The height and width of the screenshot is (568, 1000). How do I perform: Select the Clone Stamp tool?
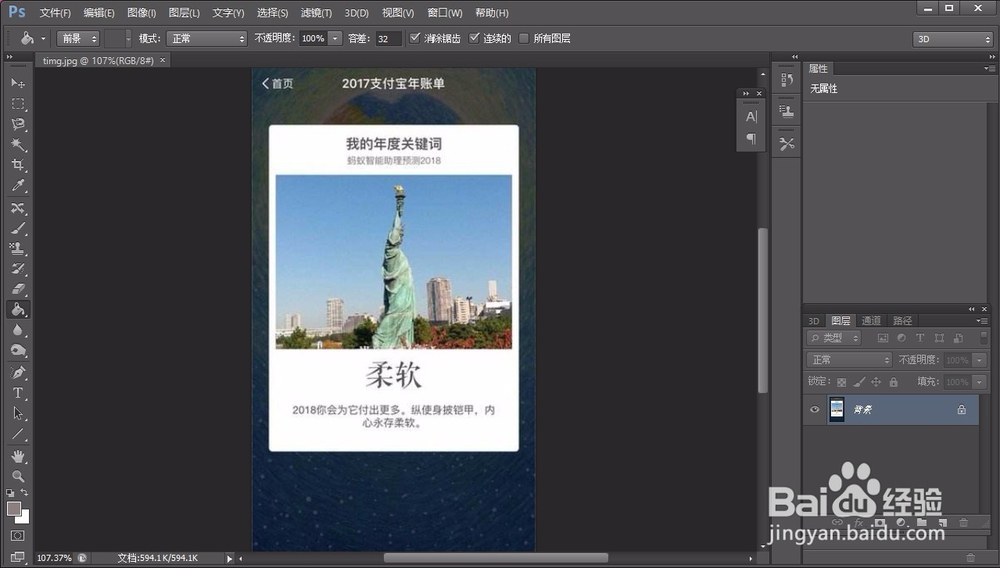tap(18, 249)
